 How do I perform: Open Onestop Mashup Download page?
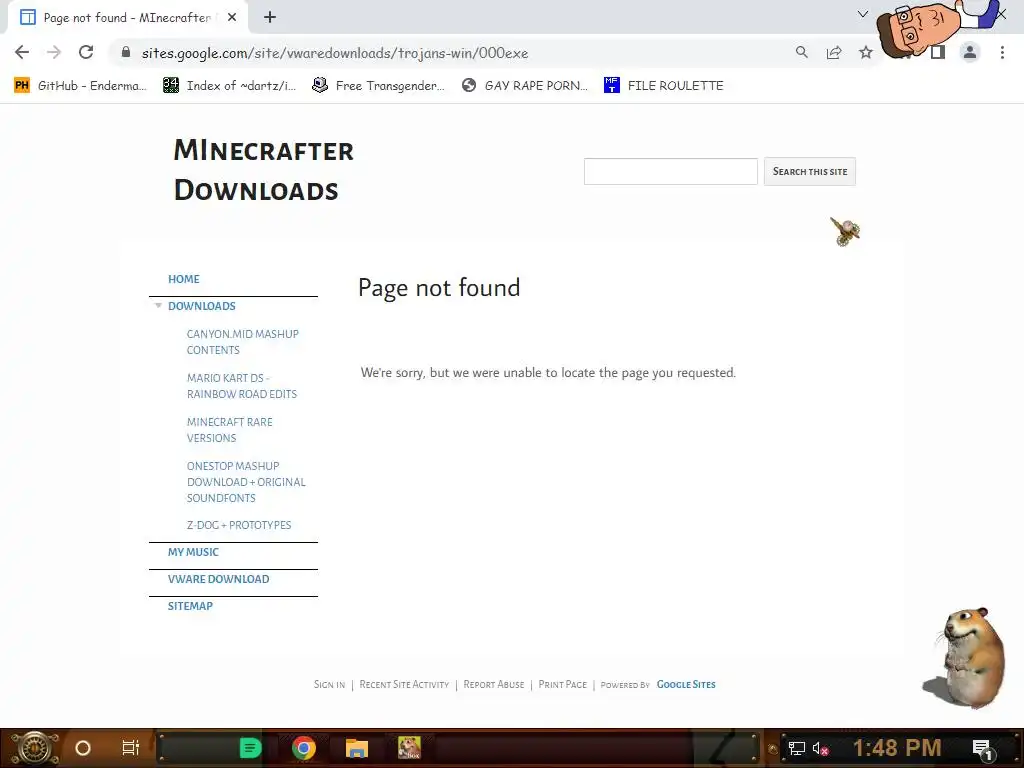pyautogui.click(x=246, y=482)
